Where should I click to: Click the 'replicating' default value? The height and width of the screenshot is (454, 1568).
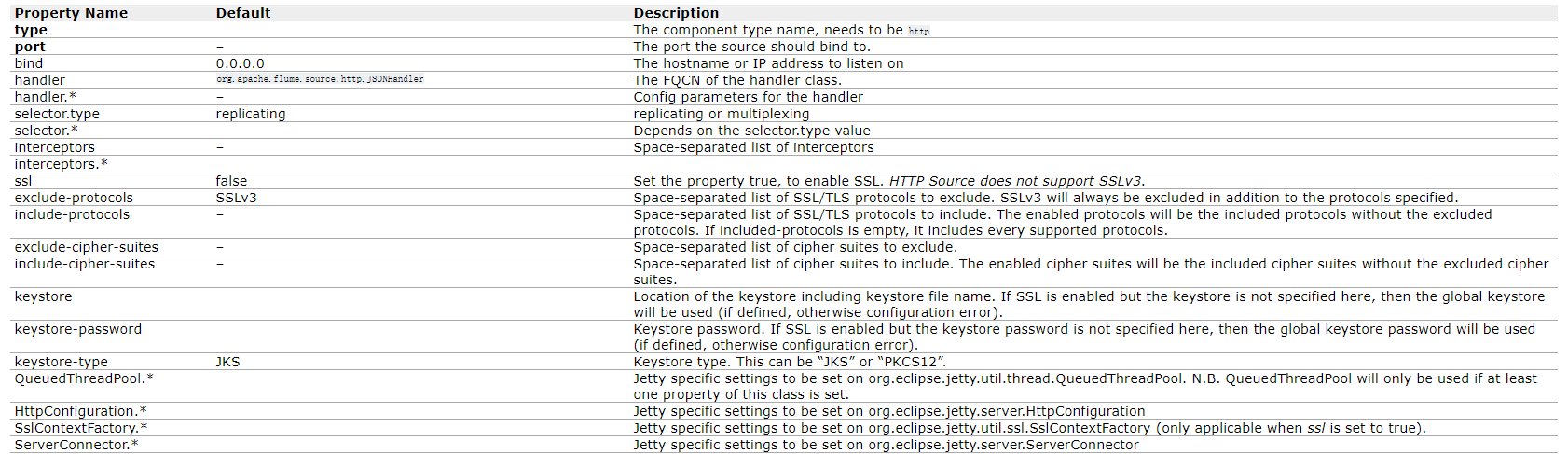251,114
